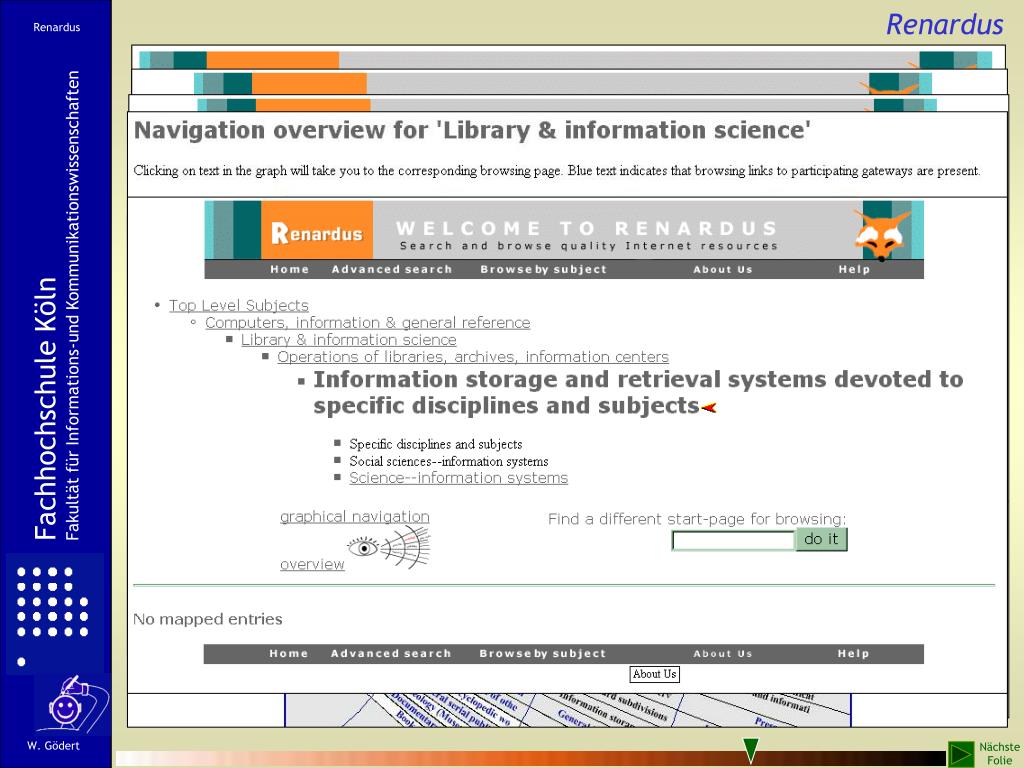Open Advanced search in bottom navigation bar
The width and height of the screenshot is (1024, 768).
391,653
